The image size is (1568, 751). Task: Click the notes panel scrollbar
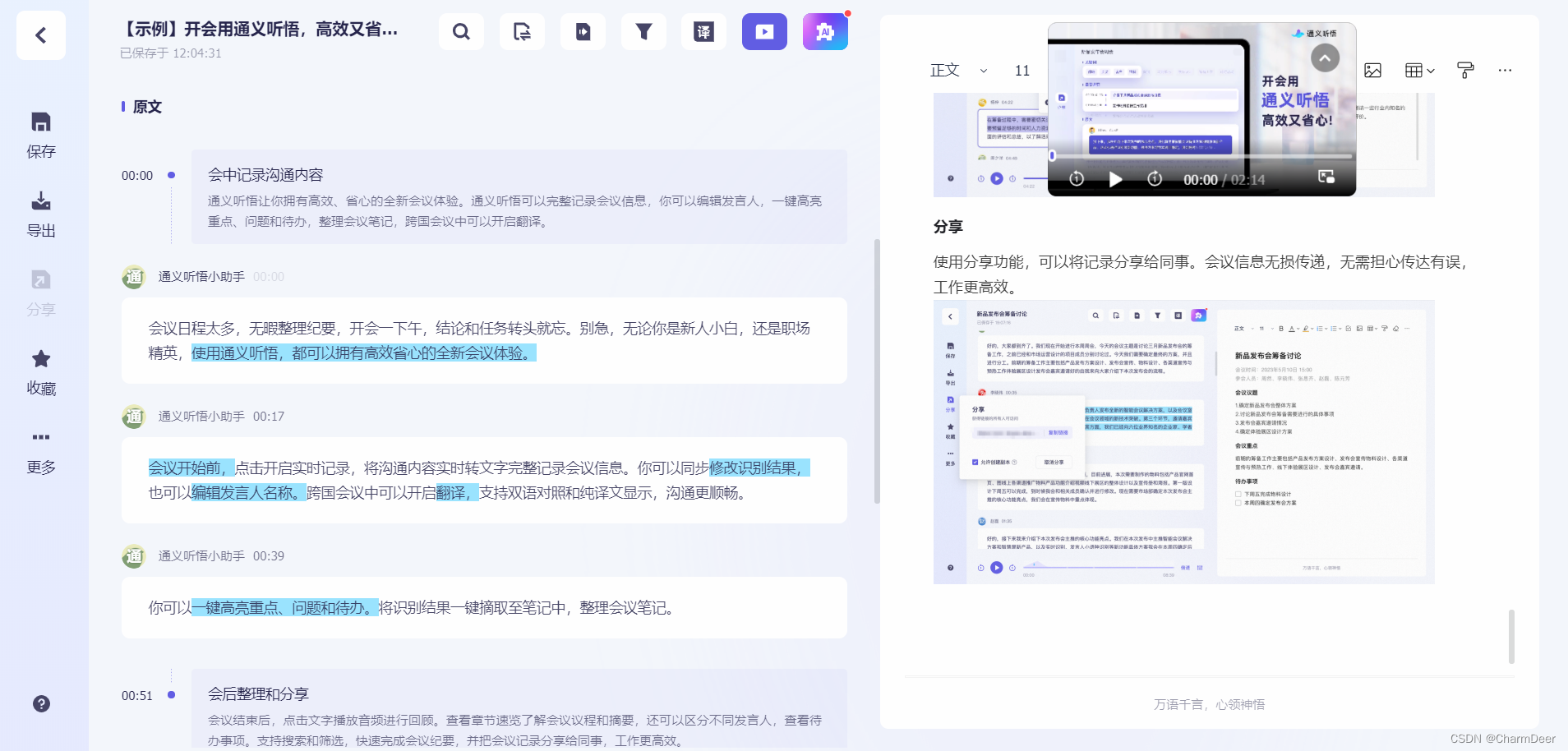click(1511, 637)
